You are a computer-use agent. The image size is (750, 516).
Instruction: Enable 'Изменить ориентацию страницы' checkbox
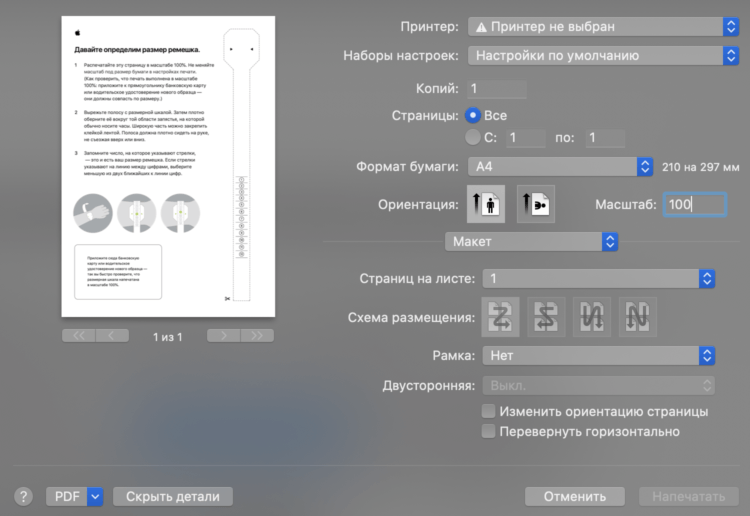[x=488, y=411]
